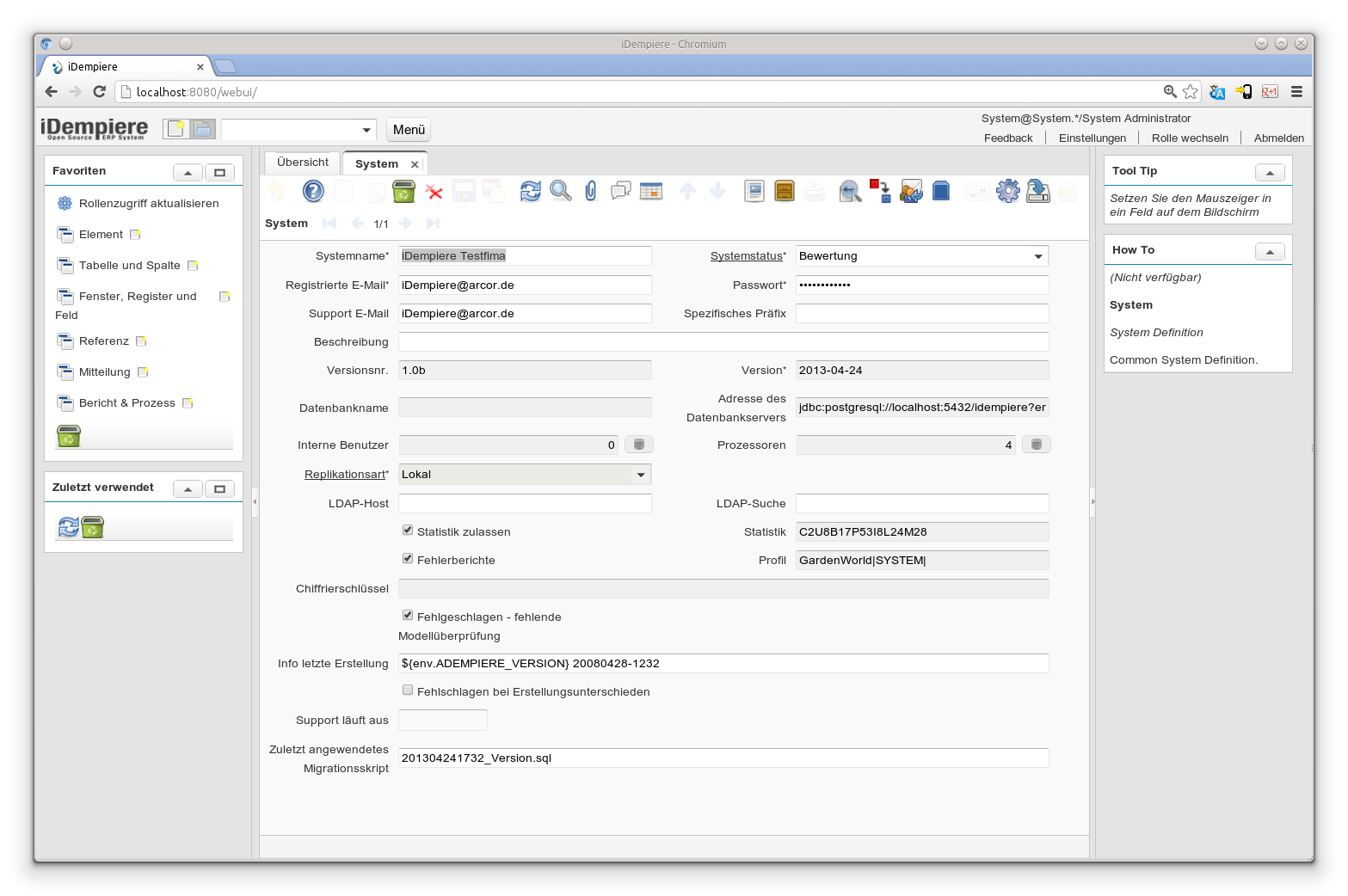Image resolution: width=1348 pixels, height=896 pixels.
Task: Click the green recycle-bin delete icon in toolbar
Action: (403, 191)
